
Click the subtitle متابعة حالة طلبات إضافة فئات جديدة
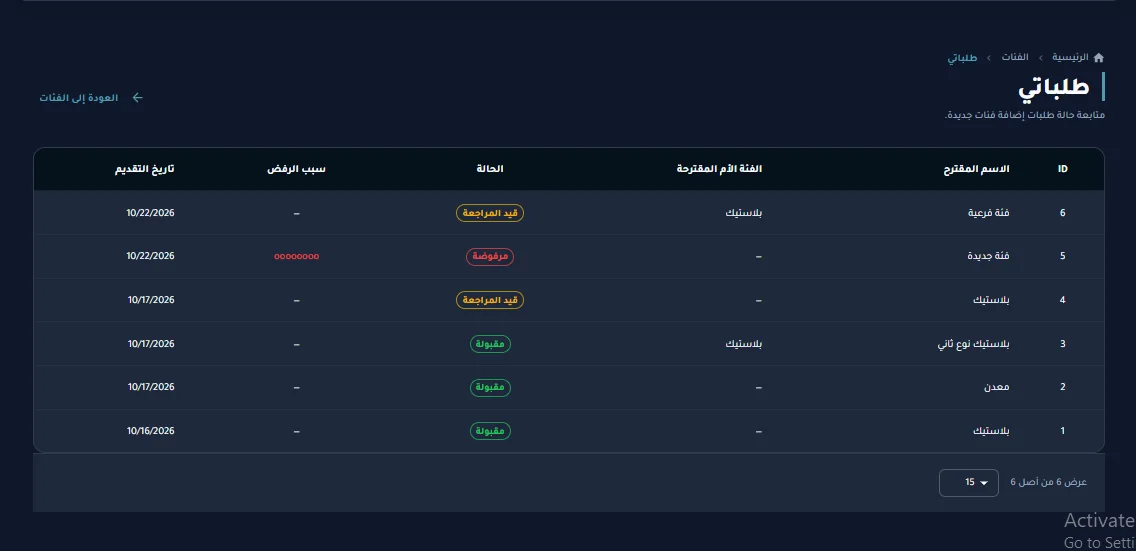[x=1024, y=116]
